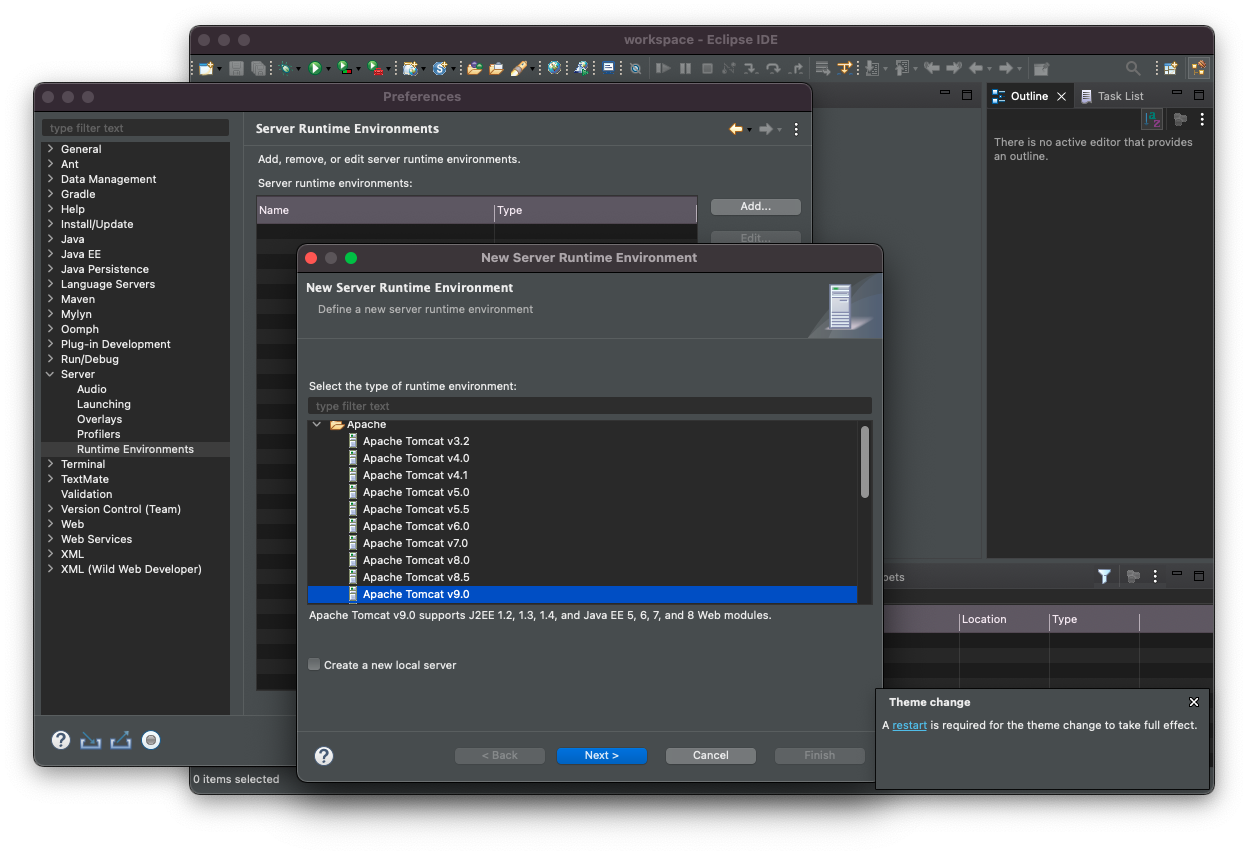Screen dimensions: 1248x856
Task: Click the Java EE perspective icon at toolbar end
Action: click(x=1199, y=68)
